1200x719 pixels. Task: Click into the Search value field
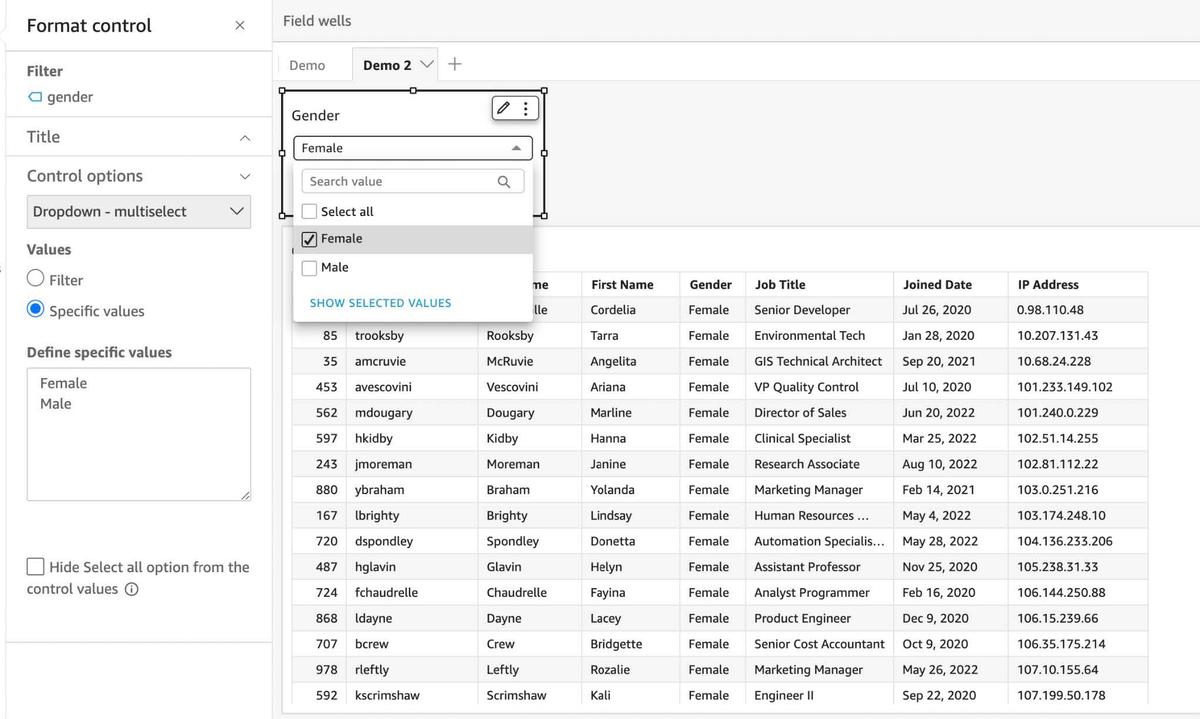(400, 181)
